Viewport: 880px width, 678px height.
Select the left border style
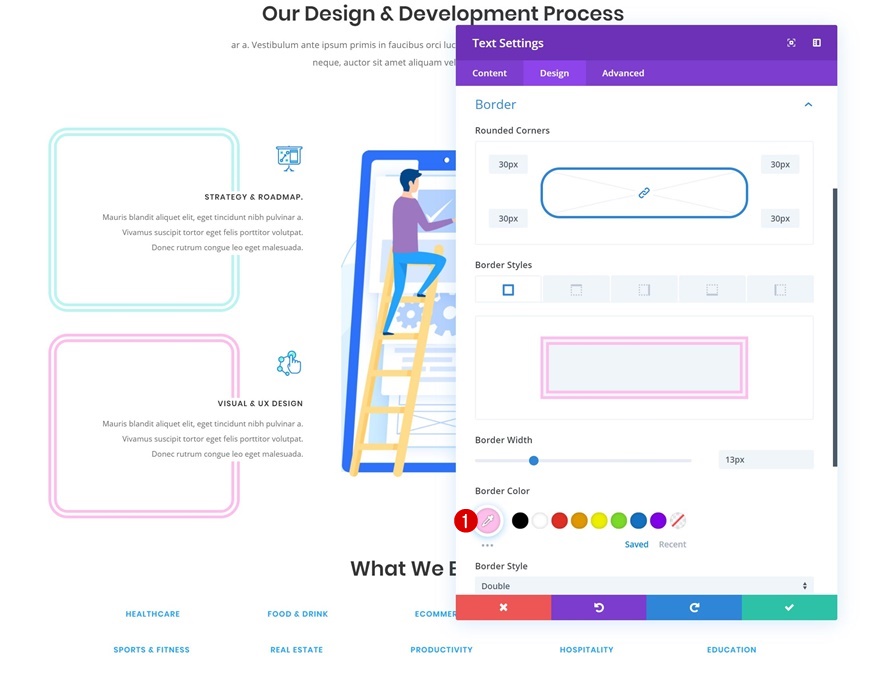click(780, 290)
